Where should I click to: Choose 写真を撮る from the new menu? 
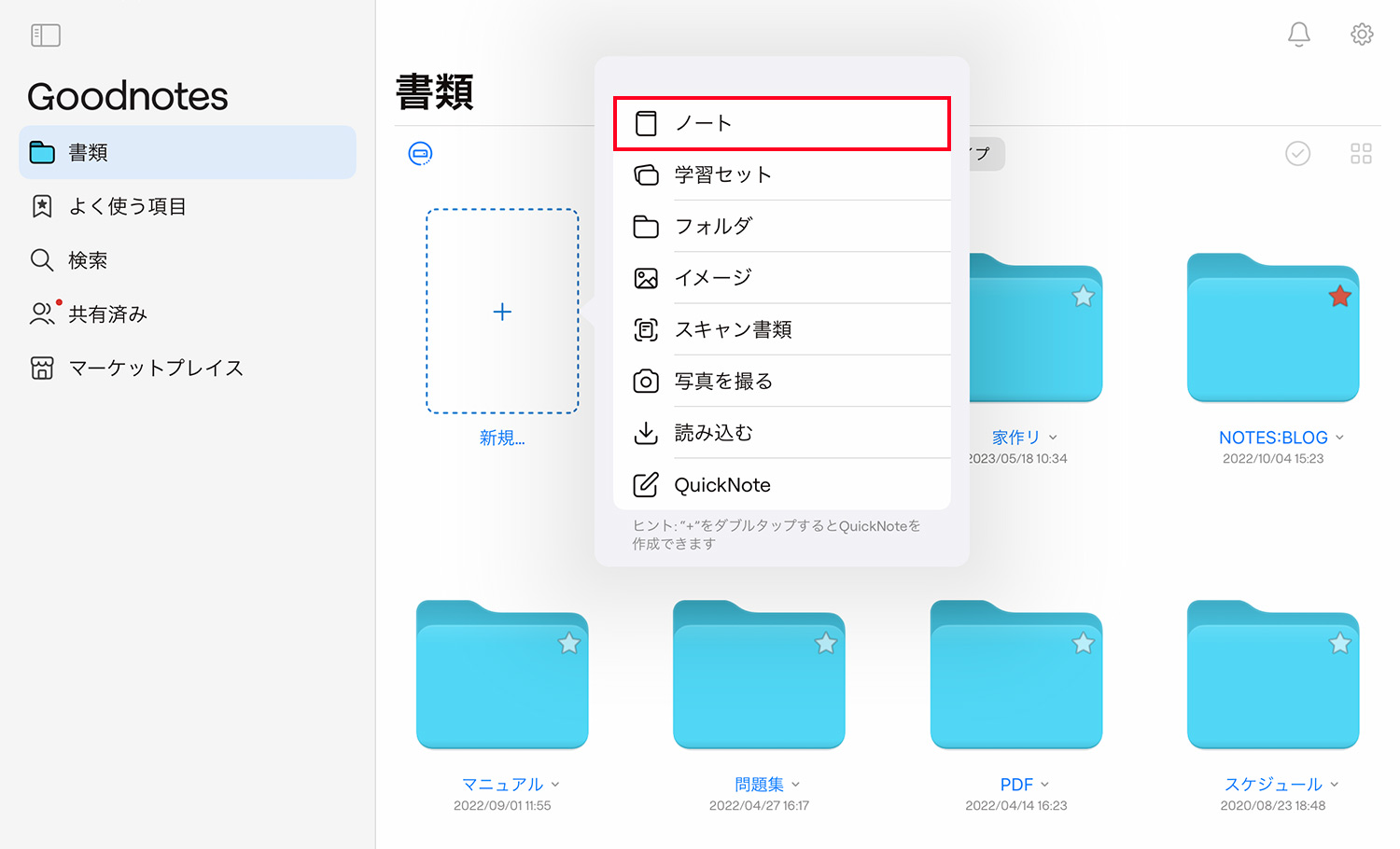(782, 381)
